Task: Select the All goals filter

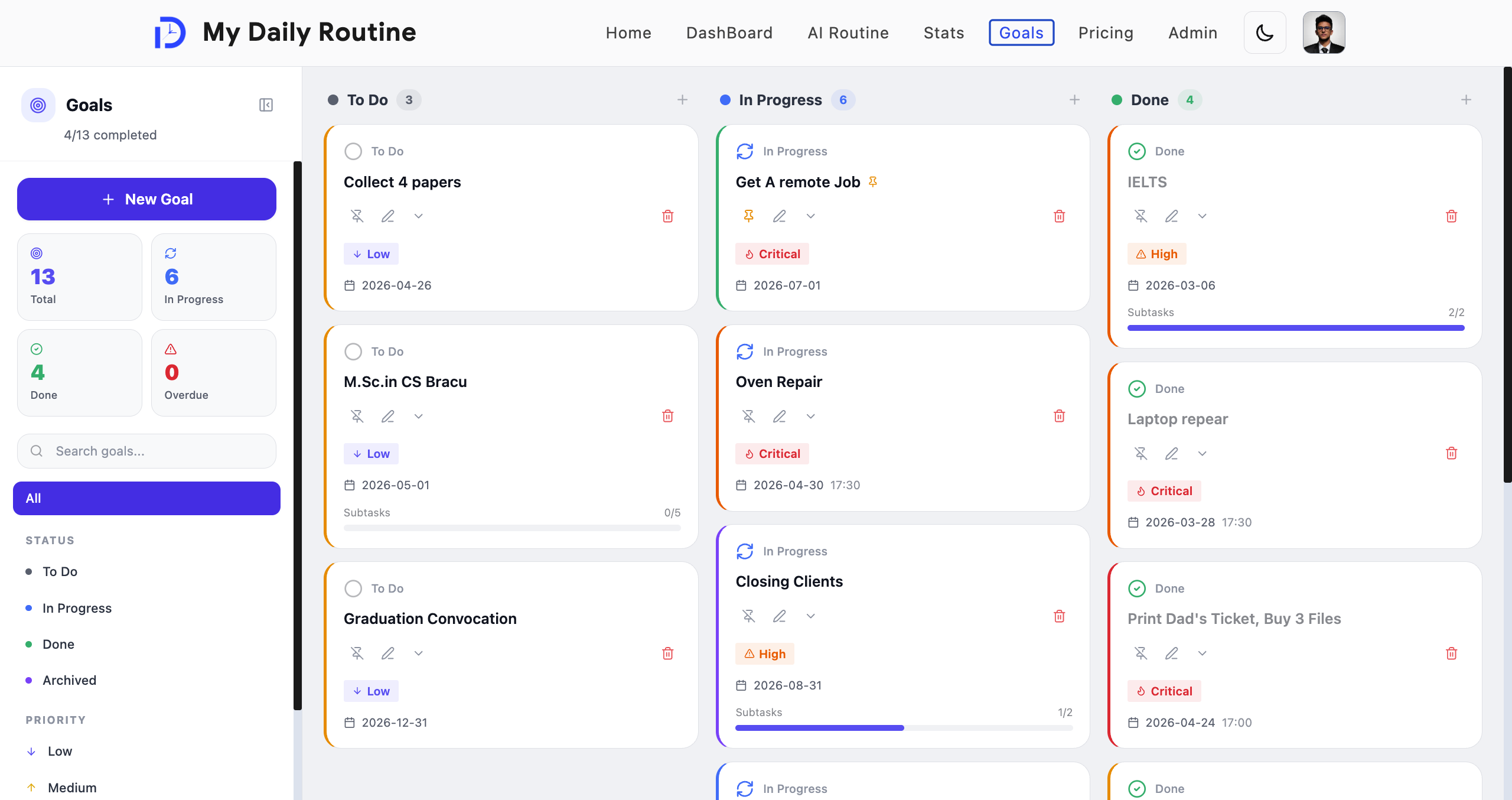Action: 146,498
